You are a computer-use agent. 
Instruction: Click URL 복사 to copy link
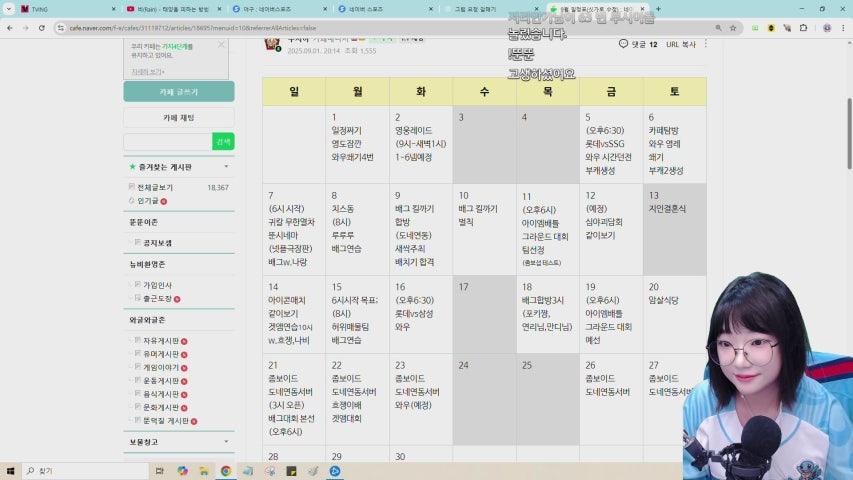(x=681, y=44)
